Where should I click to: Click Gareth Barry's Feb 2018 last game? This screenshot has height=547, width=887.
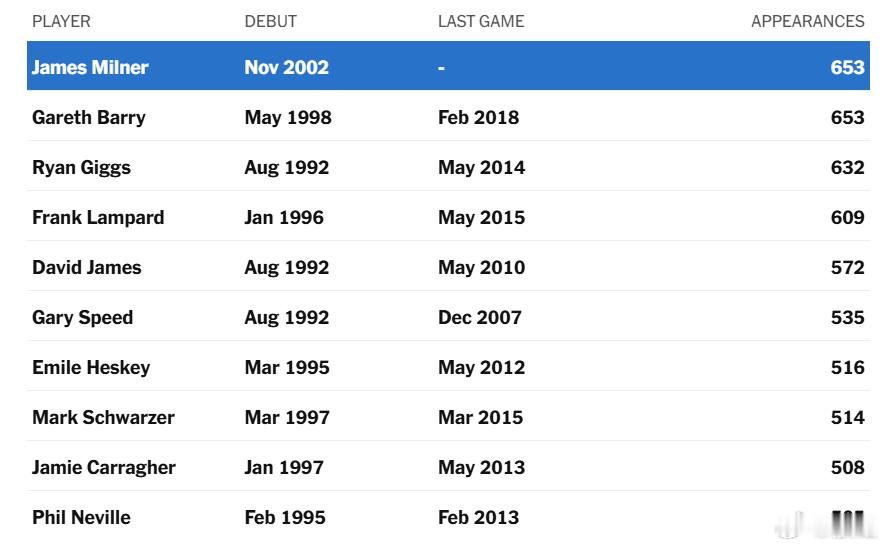478,117
